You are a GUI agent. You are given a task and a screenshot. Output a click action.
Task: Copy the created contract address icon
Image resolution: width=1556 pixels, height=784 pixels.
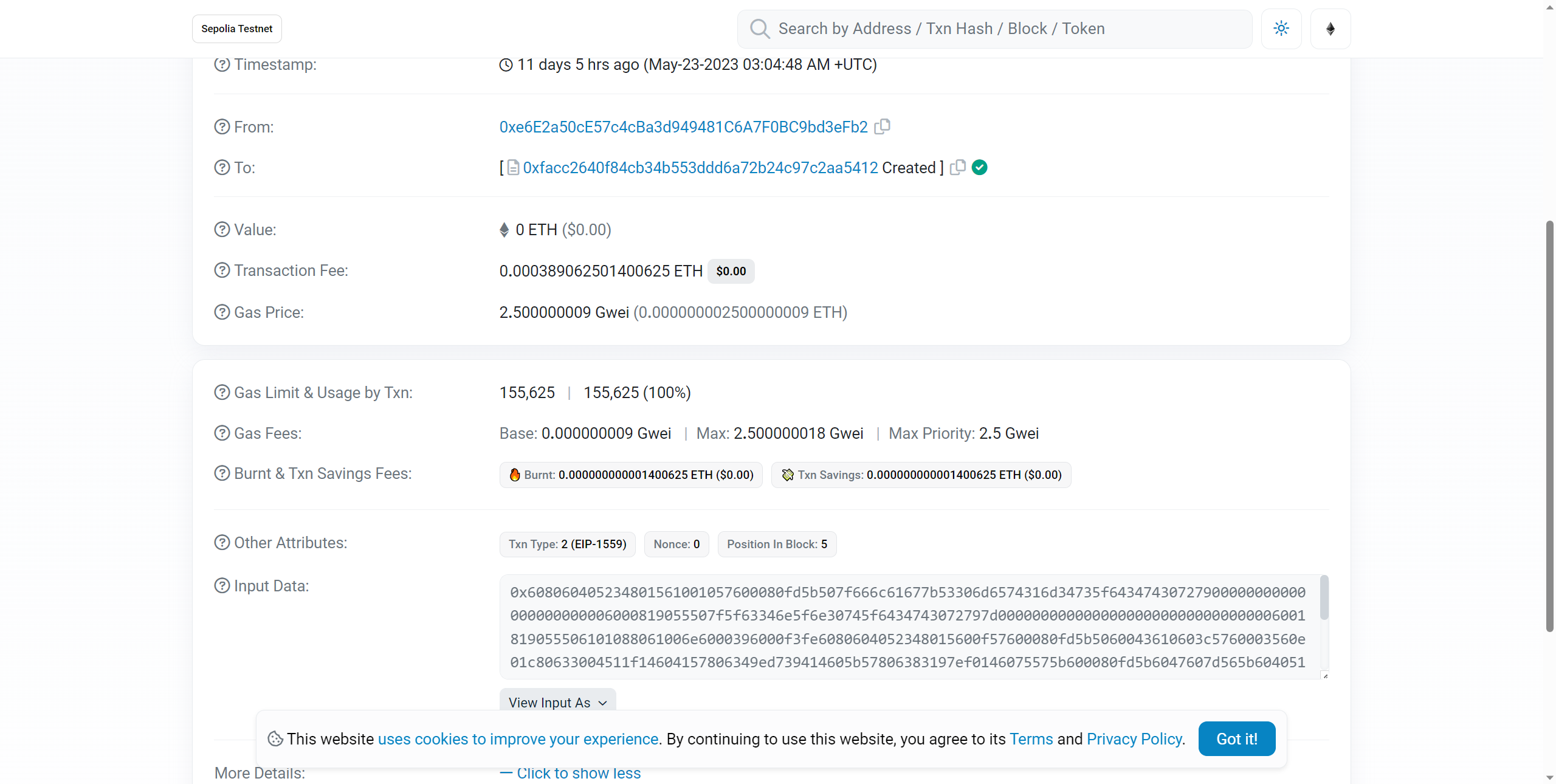point(958,167)
